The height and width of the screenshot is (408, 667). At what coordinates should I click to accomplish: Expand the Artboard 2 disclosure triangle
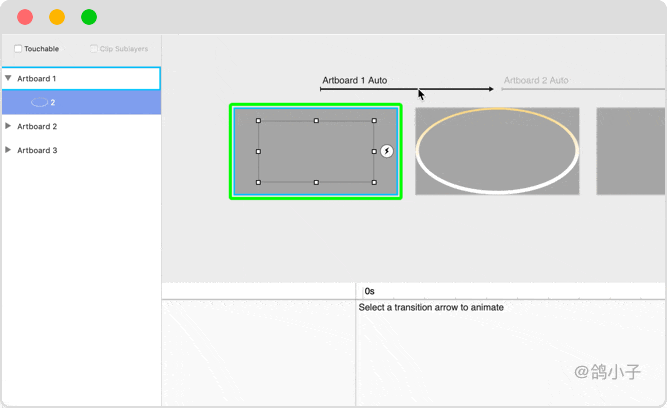8,126
